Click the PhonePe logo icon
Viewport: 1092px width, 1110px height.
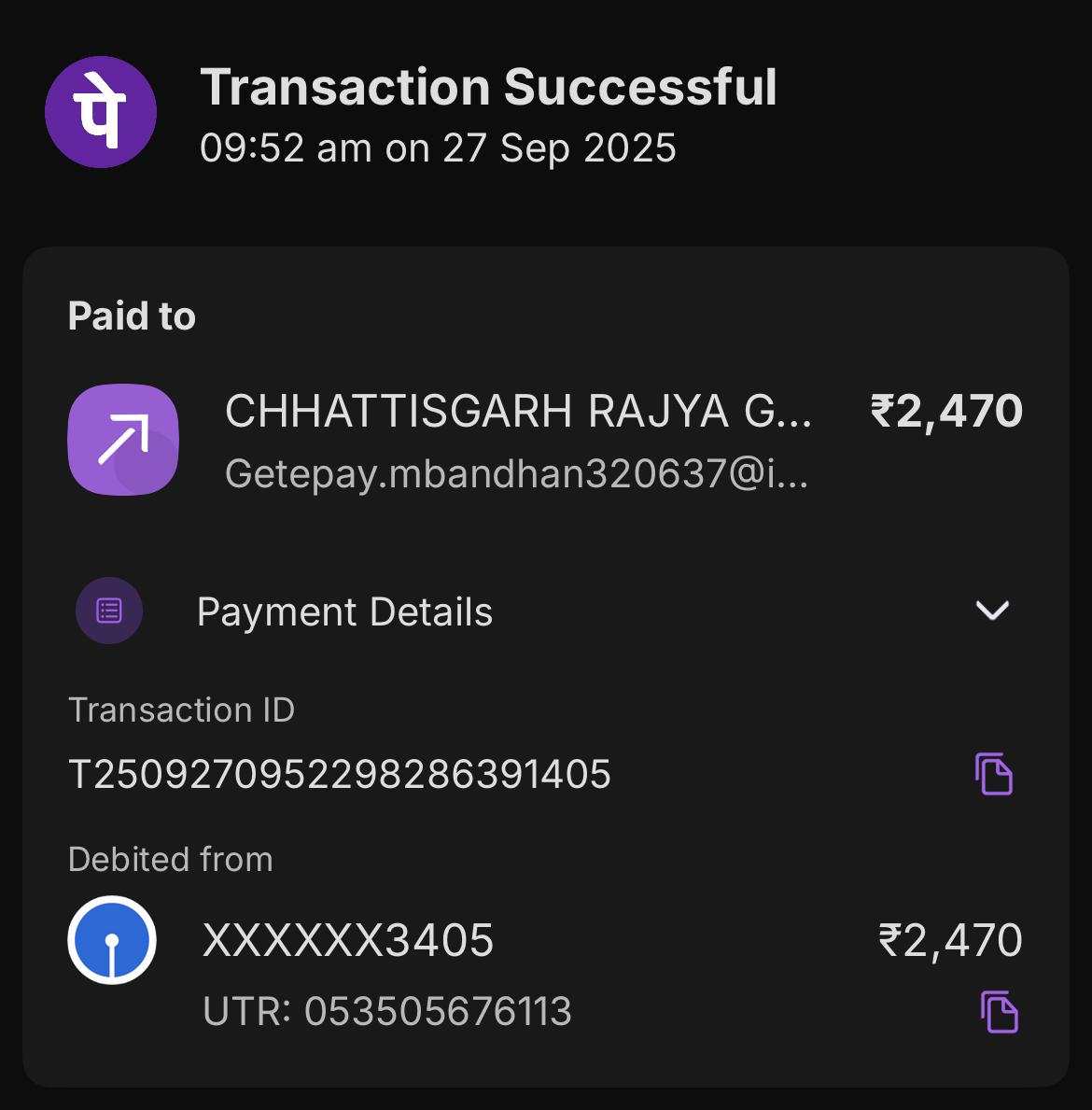(101, 113)
